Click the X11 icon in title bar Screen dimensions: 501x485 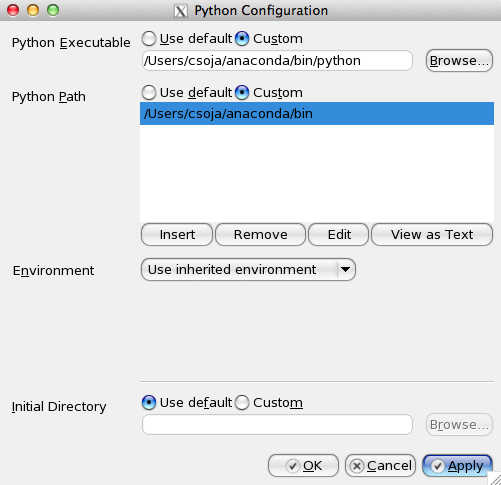click(x=181, y=11)
